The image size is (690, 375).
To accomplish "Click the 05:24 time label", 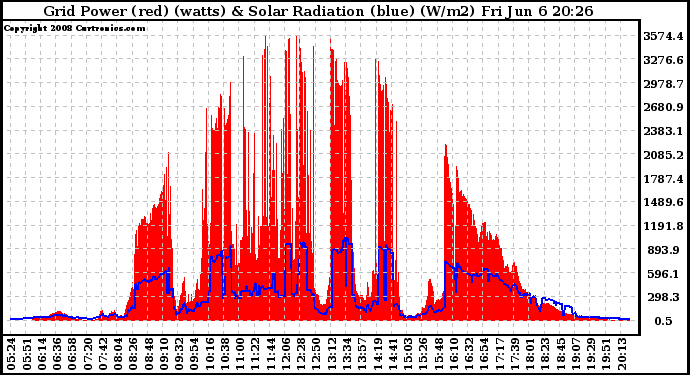I will tap(11, 354).
